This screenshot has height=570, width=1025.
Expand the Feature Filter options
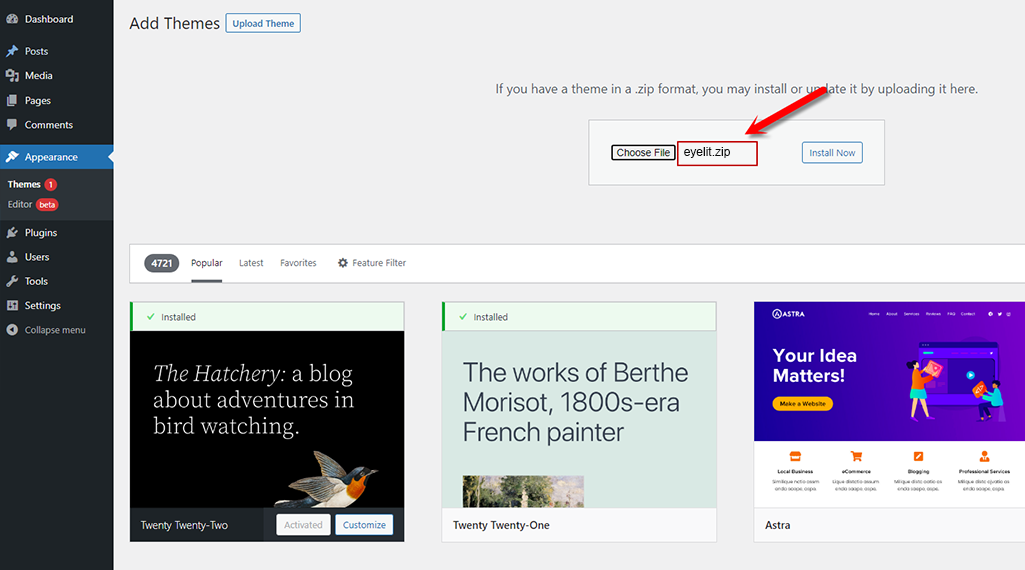pyautogui.click(x=372, y=263)
